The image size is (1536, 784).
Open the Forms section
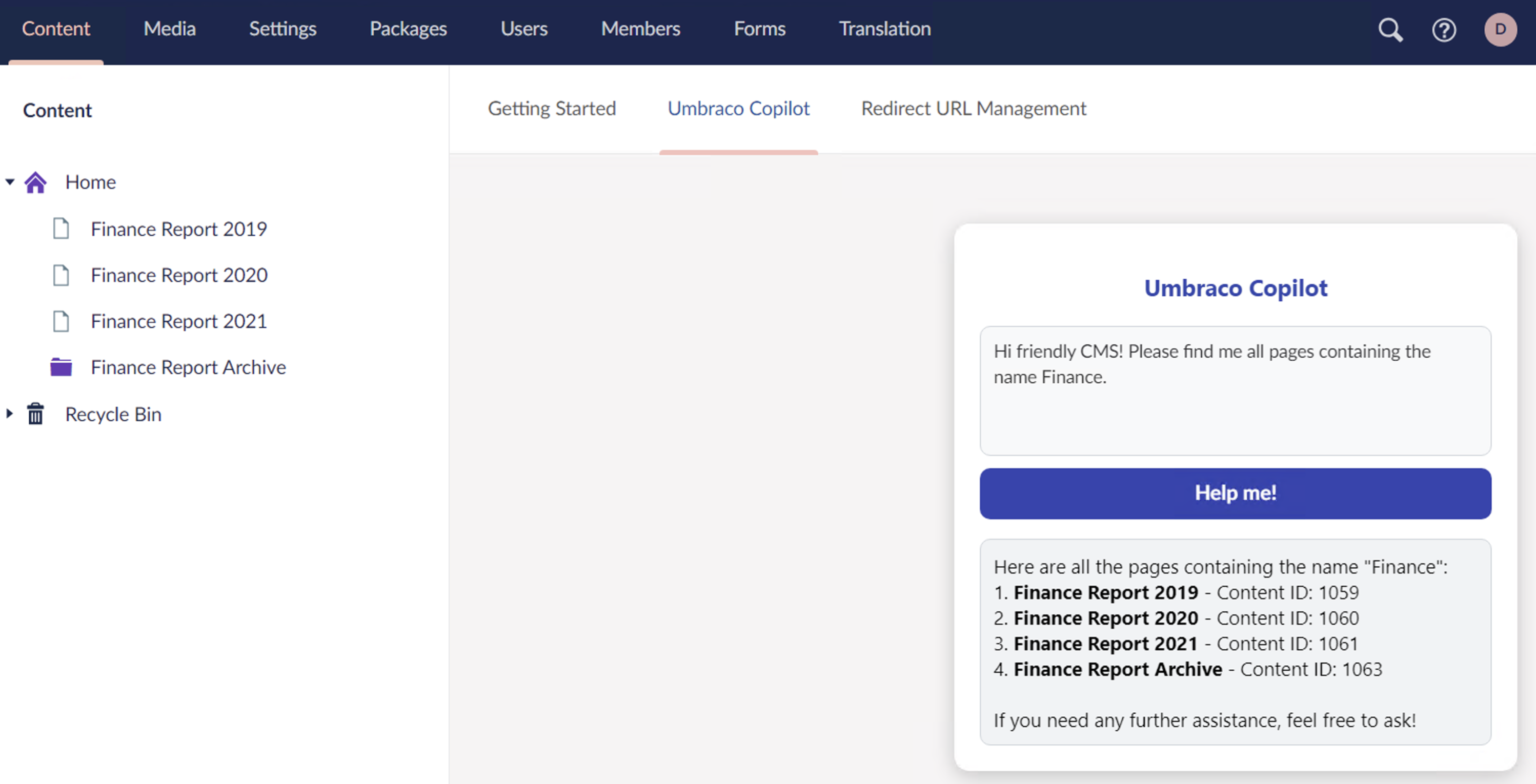click(x=760, y=29)
